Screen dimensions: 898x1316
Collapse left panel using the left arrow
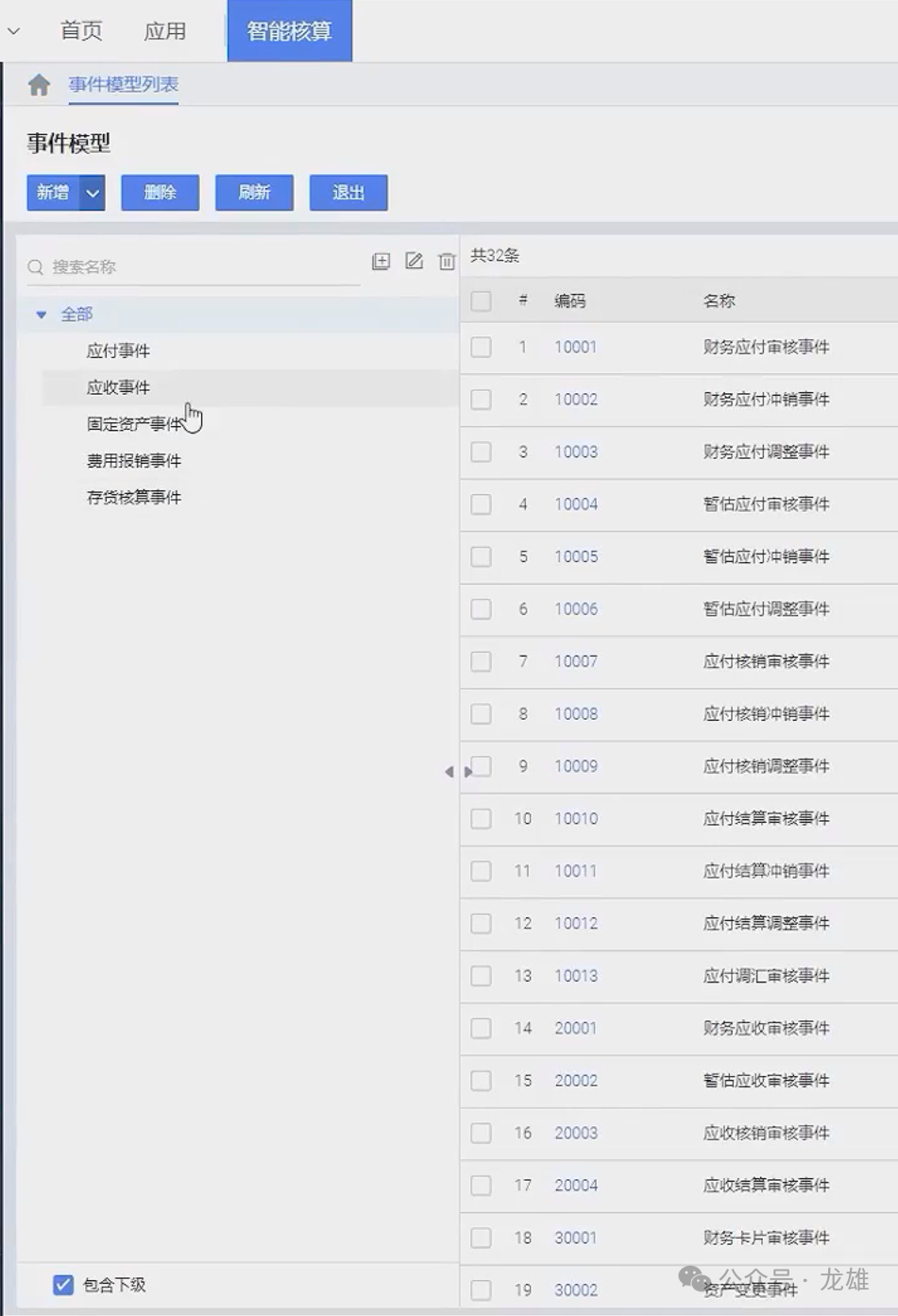(x=449, y=772)
